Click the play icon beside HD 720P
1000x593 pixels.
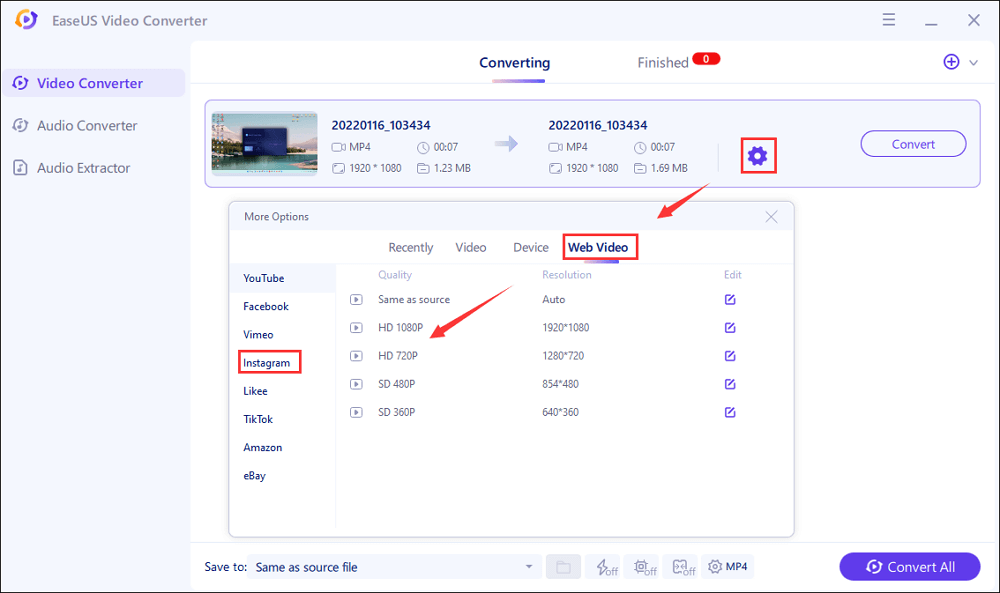click(x=356, y=356)
